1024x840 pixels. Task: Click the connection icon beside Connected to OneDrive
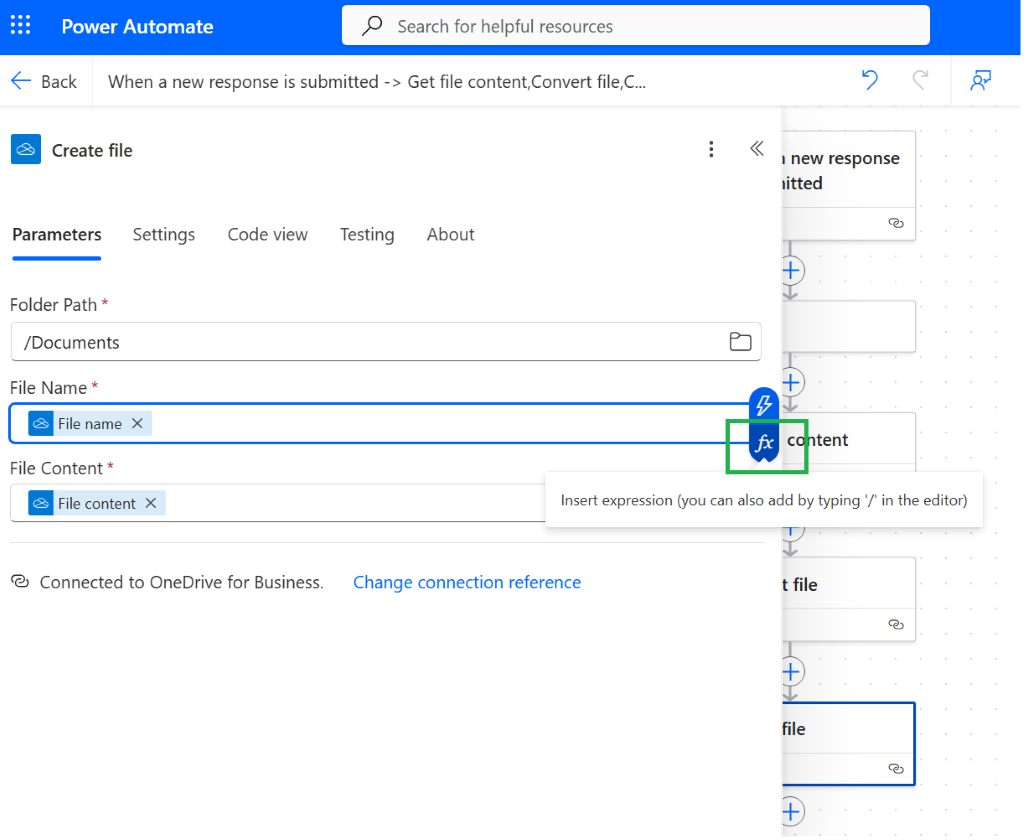20,582
